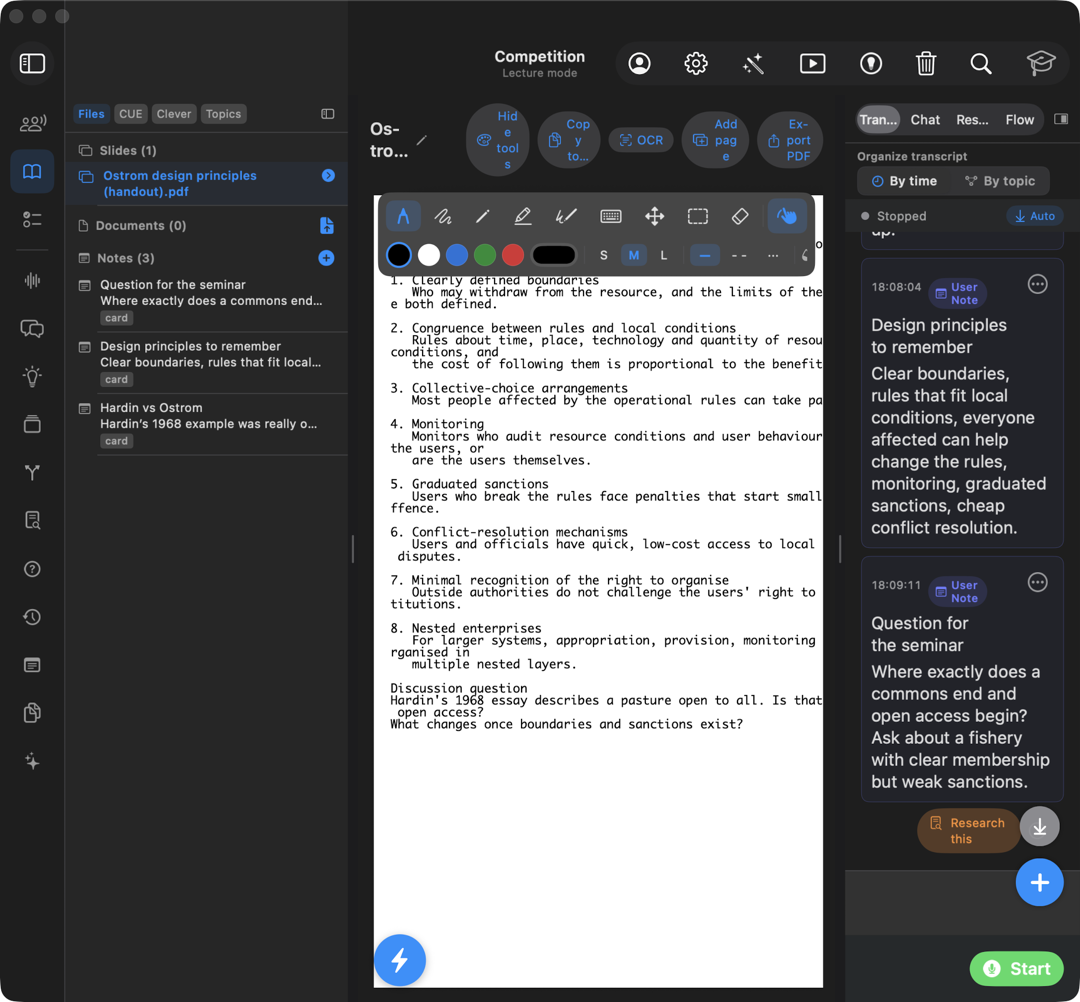
Task: Open the speaking people sidebar icon
Action: pos(32,123)
